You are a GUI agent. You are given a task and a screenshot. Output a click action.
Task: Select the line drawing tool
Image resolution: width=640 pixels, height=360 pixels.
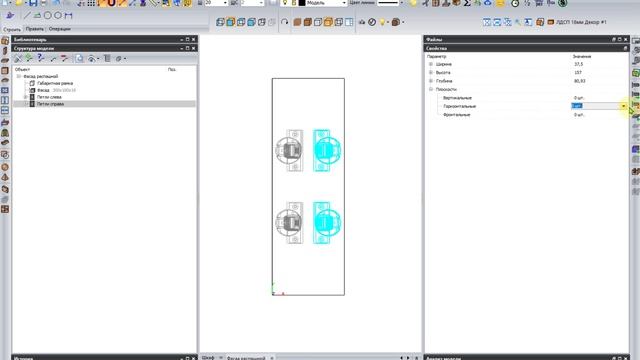[x=27, y=16]
